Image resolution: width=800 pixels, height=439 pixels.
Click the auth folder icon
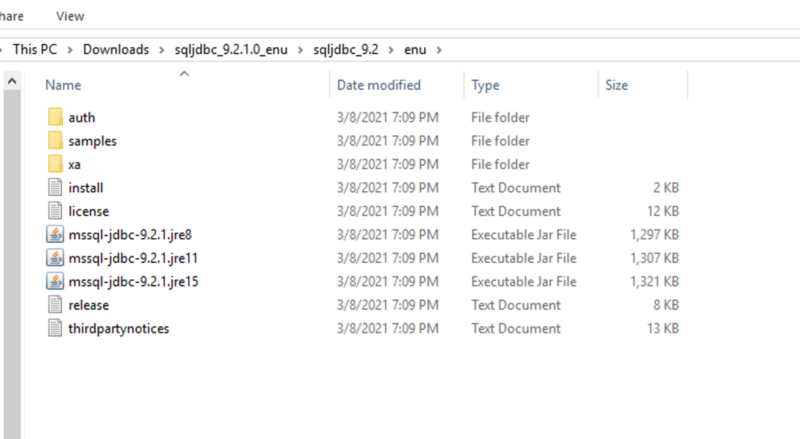tap(55, 118)
